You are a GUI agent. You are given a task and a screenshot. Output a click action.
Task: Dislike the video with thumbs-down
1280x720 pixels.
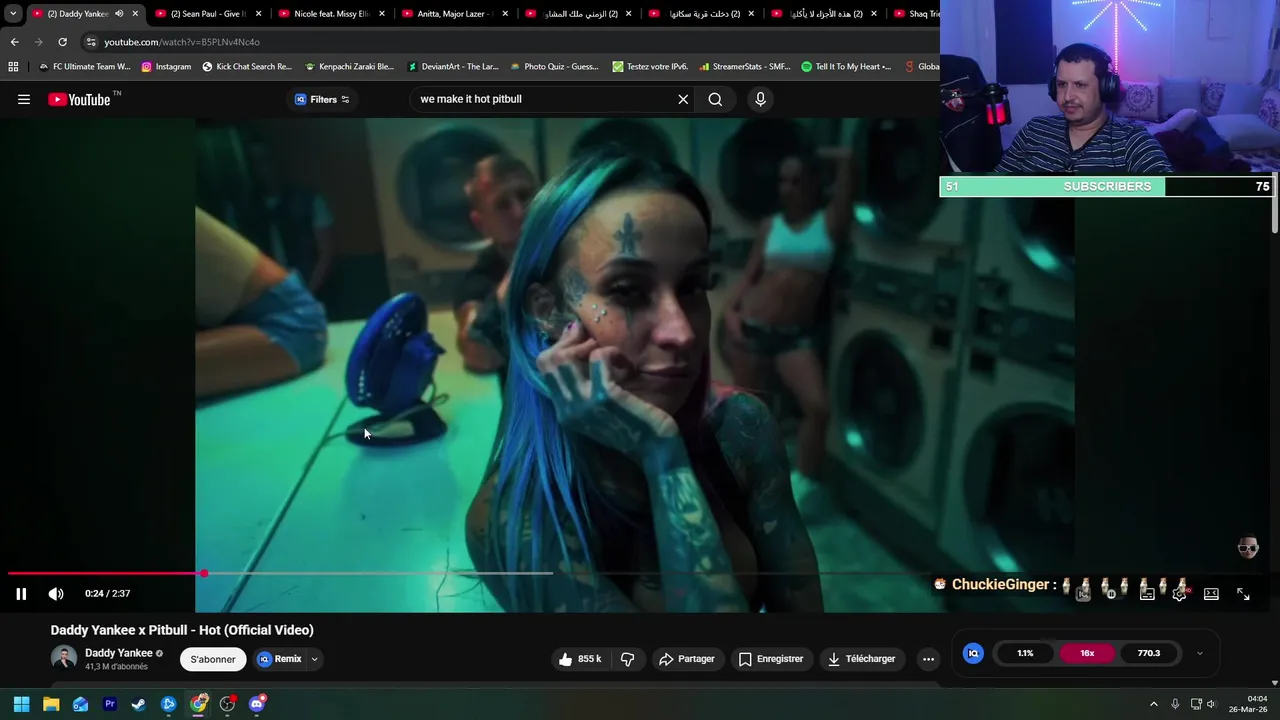(628, 659)
